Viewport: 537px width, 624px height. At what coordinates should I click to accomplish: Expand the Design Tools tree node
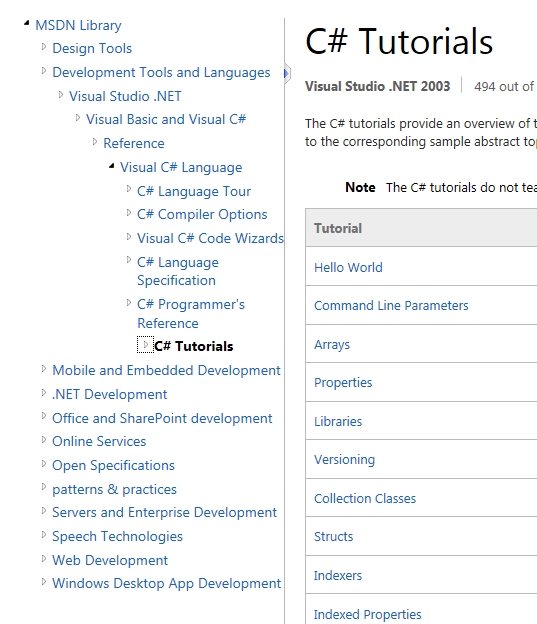click(44, 47)
